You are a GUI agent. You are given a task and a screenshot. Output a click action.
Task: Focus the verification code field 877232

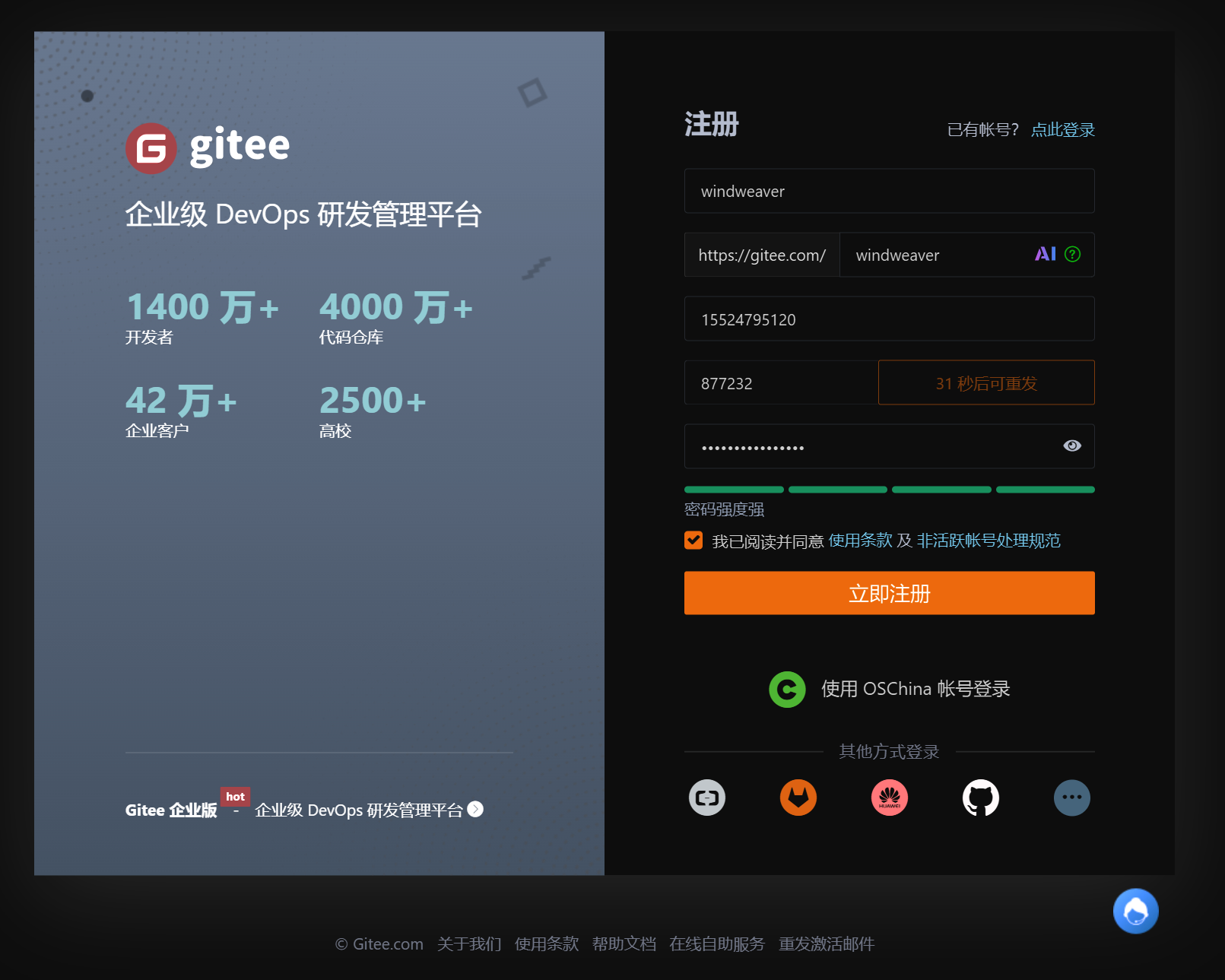click(x=781, y=382)
